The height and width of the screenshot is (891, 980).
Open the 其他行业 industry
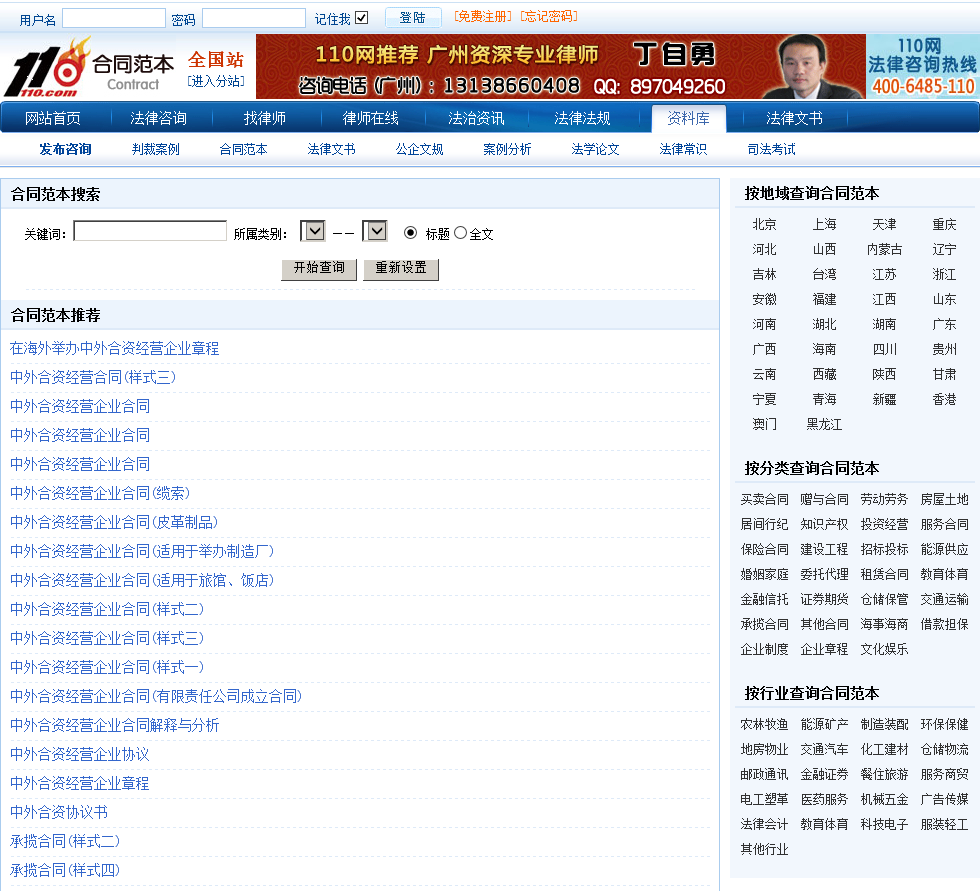(764, 849)
